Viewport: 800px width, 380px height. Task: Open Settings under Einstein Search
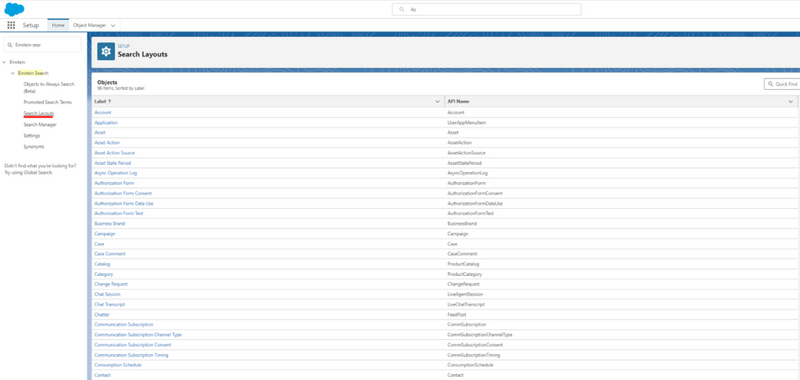(x=32, y=136)
